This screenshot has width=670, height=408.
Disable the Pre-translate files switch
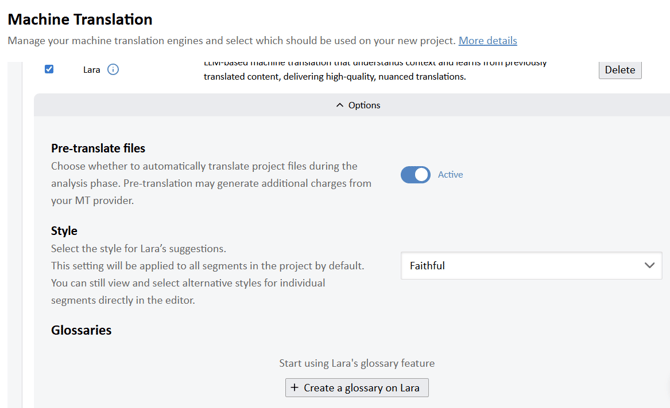pyautogui.click(x=415, y=174)
